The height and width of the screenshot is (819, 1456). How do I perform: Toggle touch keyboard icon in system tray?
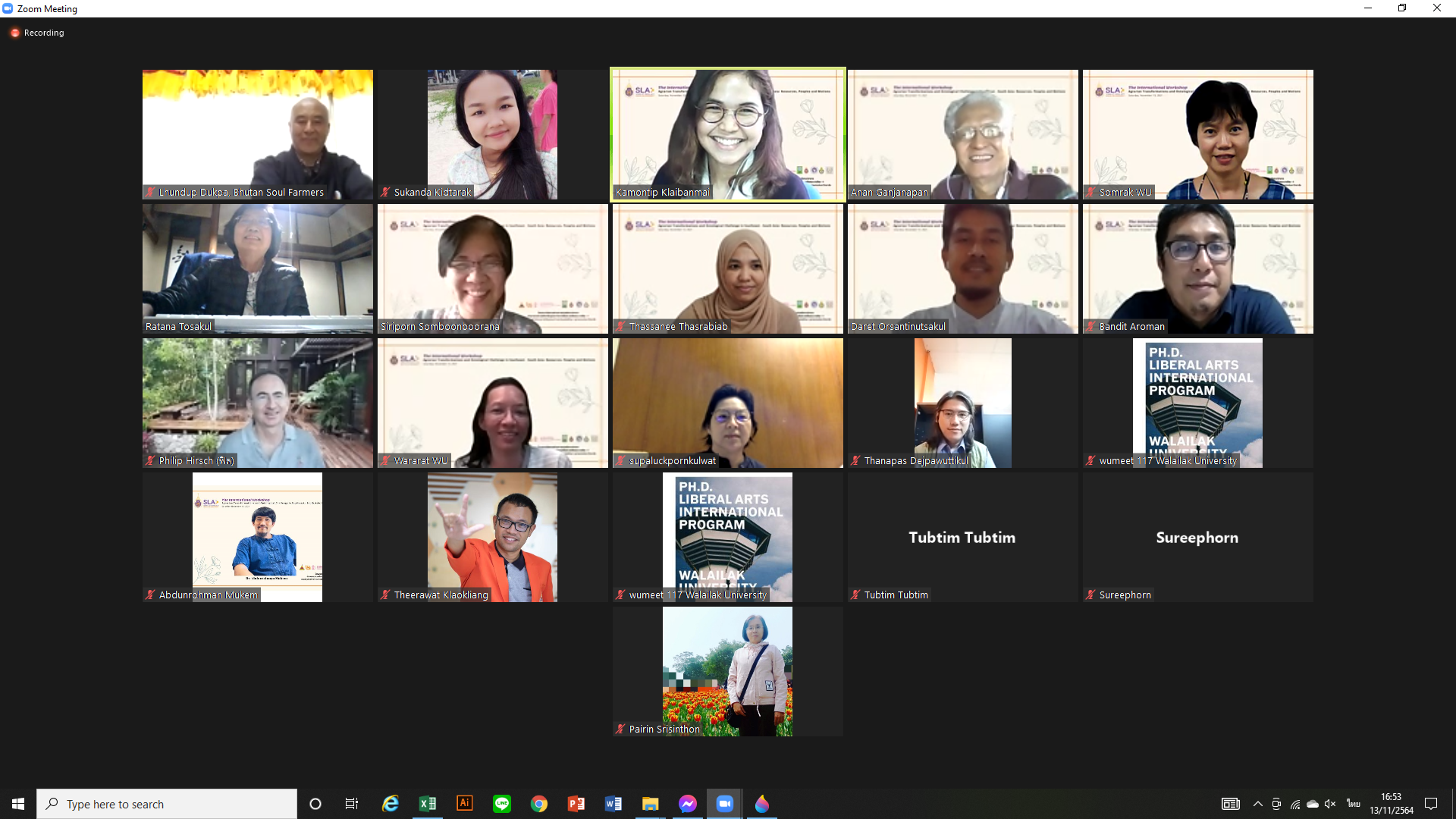pyautogui.click(x=1230, y=804)
